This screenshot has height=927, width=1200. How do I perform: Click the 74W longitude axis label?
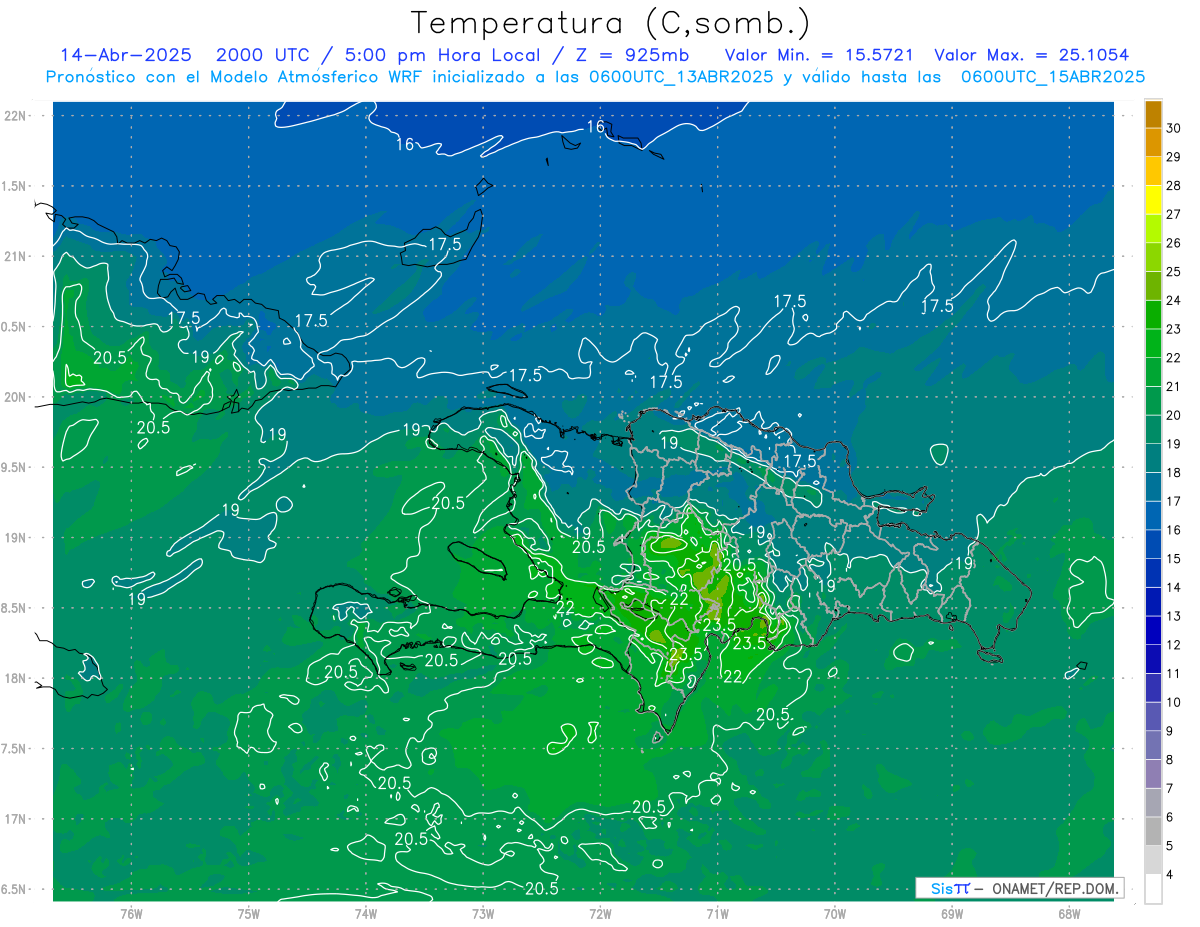[x=366, y=914]
